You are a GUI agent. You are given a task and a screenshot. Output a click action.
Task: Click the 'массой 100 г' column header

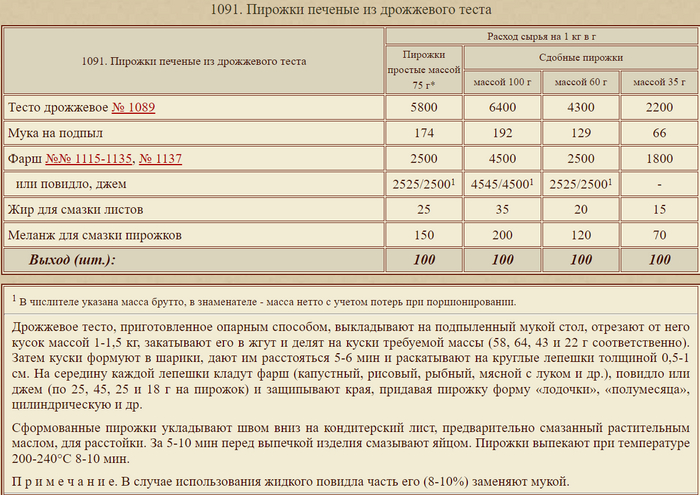502,82
